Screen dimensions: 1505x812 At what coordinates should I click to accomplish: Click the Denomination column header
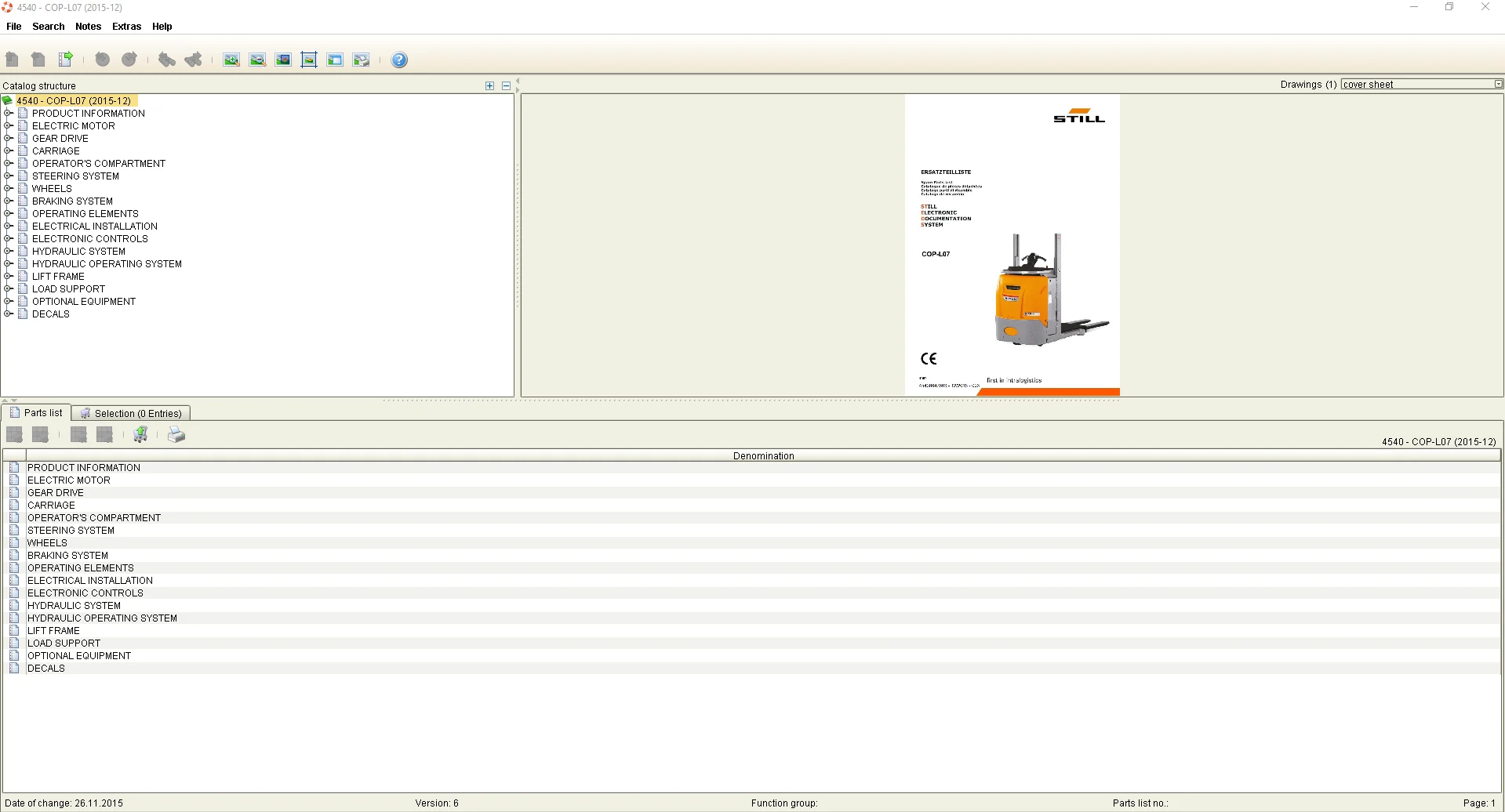coord(763,455)
